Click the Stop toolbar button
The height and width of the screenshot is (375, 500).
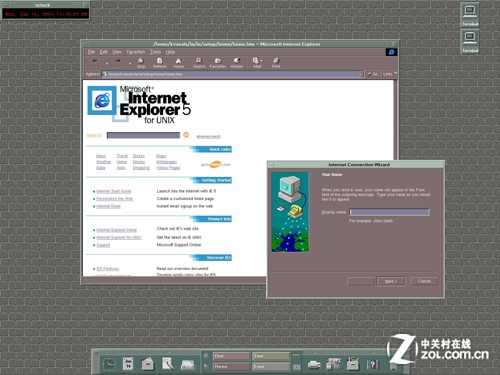[x=141, y=62]
